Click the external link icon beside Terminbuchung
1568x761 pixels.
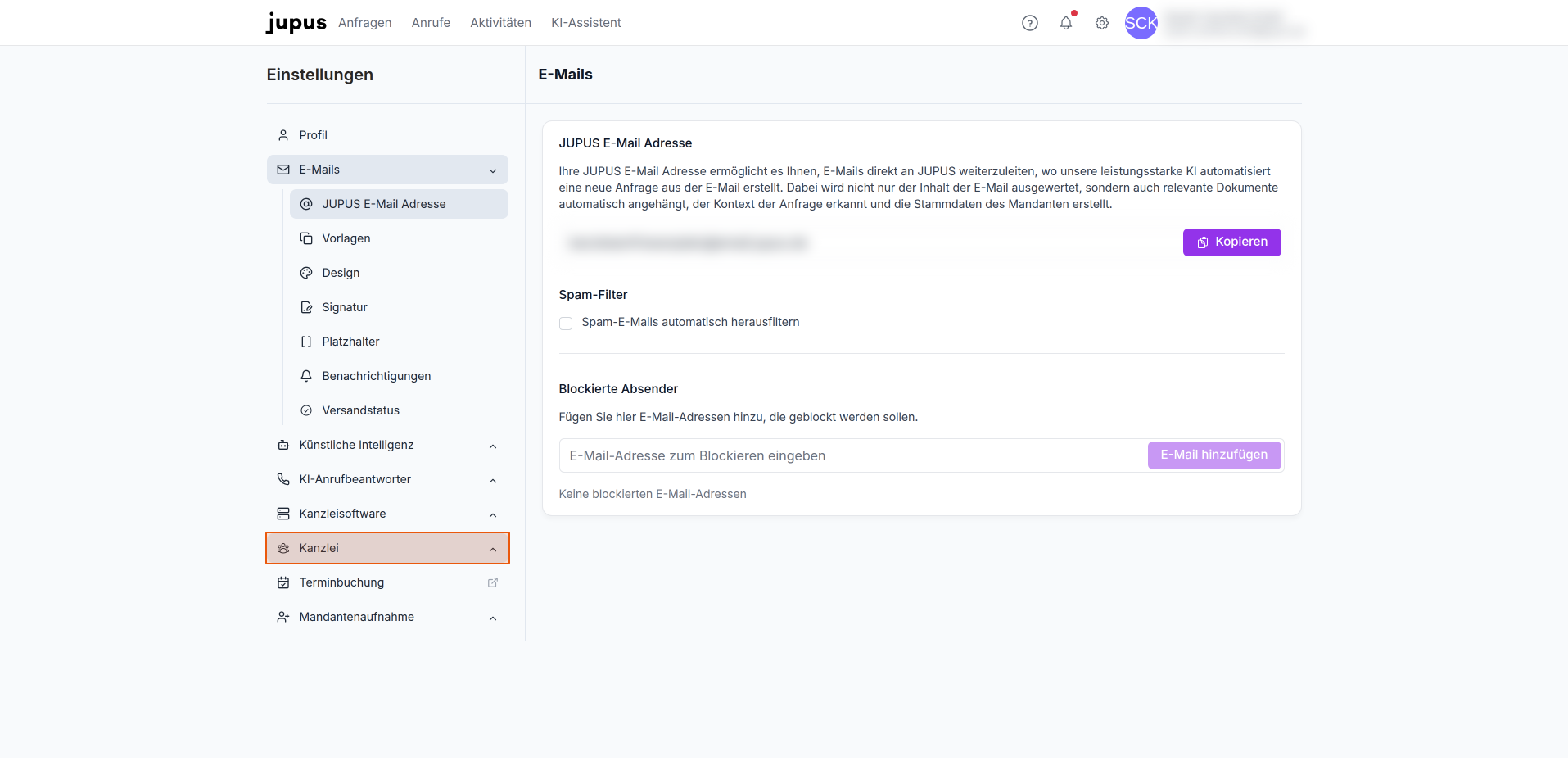(x=493, y=582)
